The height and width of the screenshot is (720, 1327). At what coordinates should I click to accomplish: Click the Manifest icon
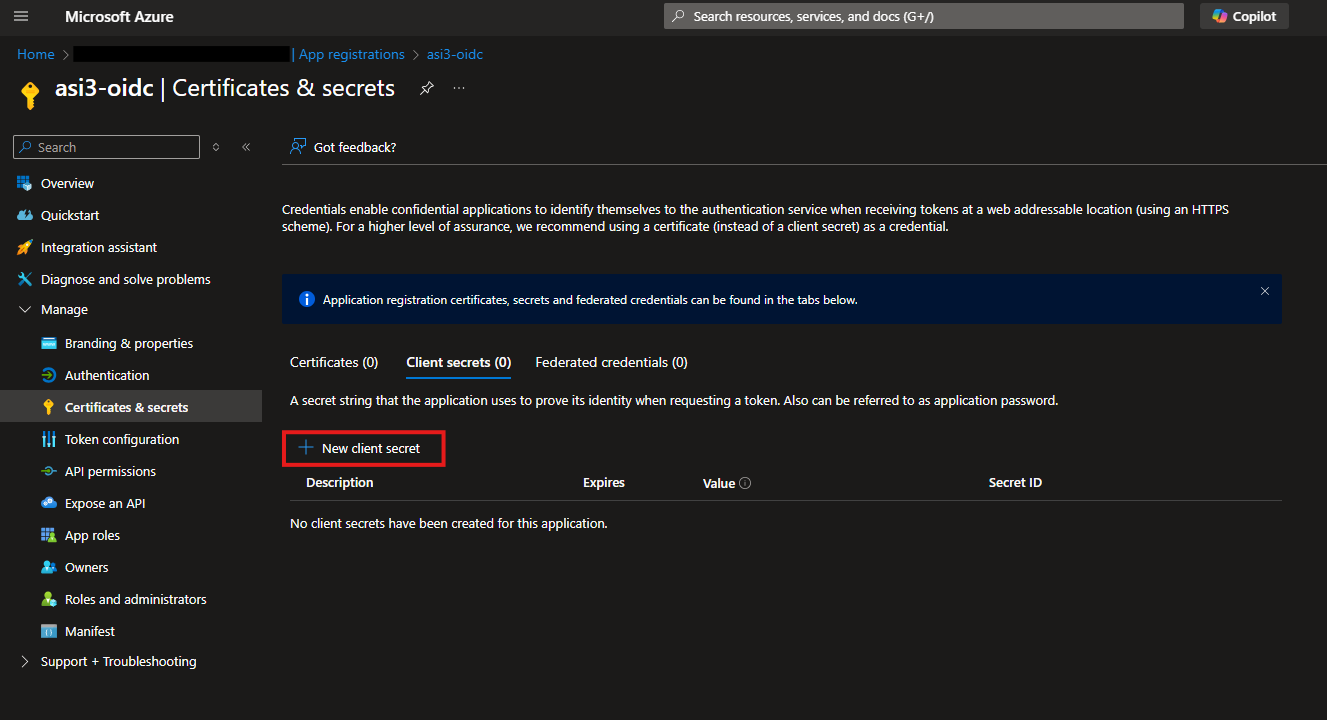point(49,631)
